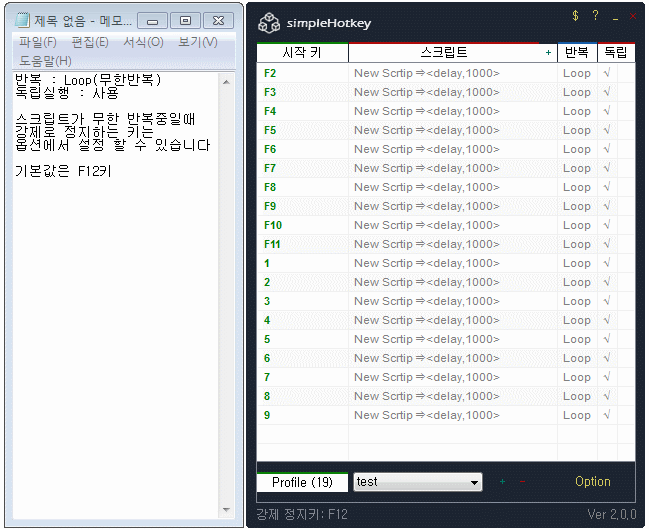Select the F10 start key cell
This screenshot has height=529, width=649.
point(303,225)
